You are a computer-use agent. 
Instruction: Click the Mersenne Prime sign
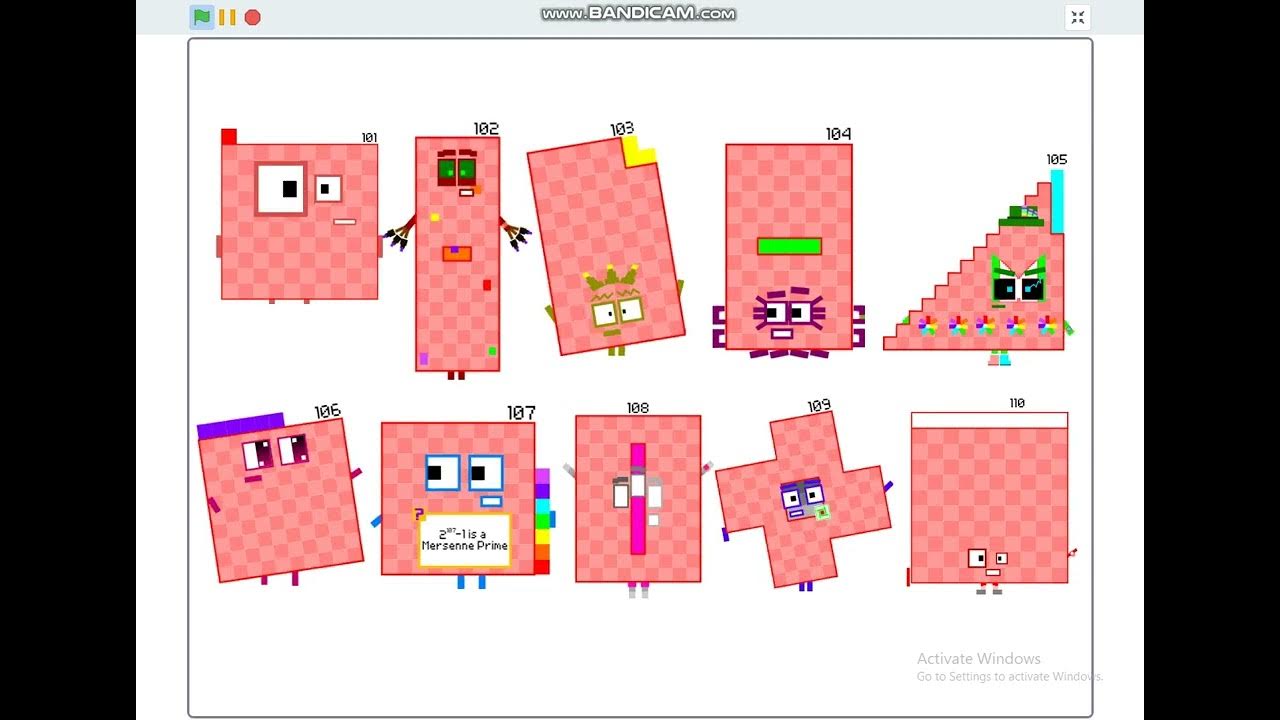(x=465, y=540)
